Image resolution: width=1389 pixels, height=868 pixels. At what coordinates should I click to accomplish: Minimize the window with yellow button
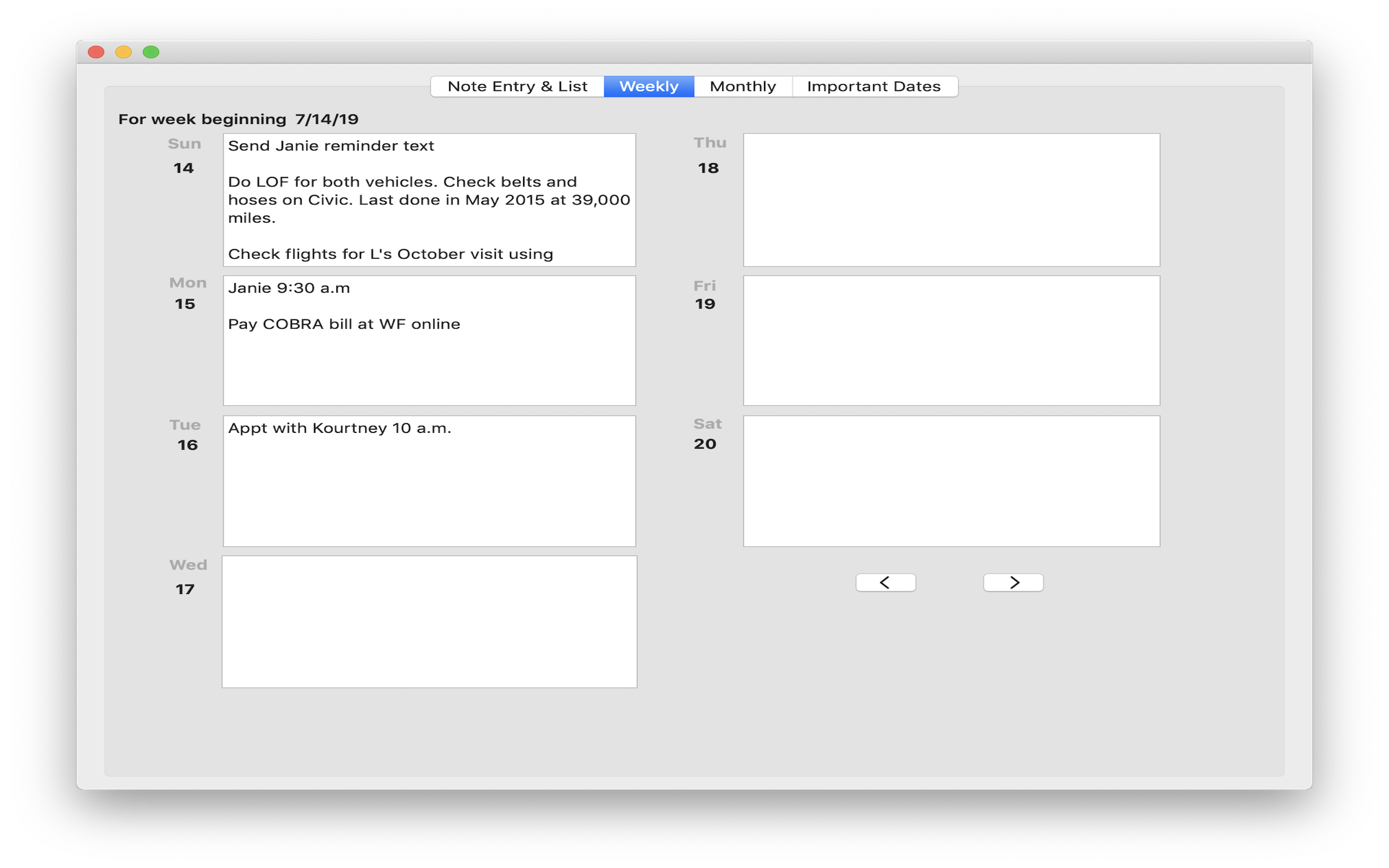123,52
